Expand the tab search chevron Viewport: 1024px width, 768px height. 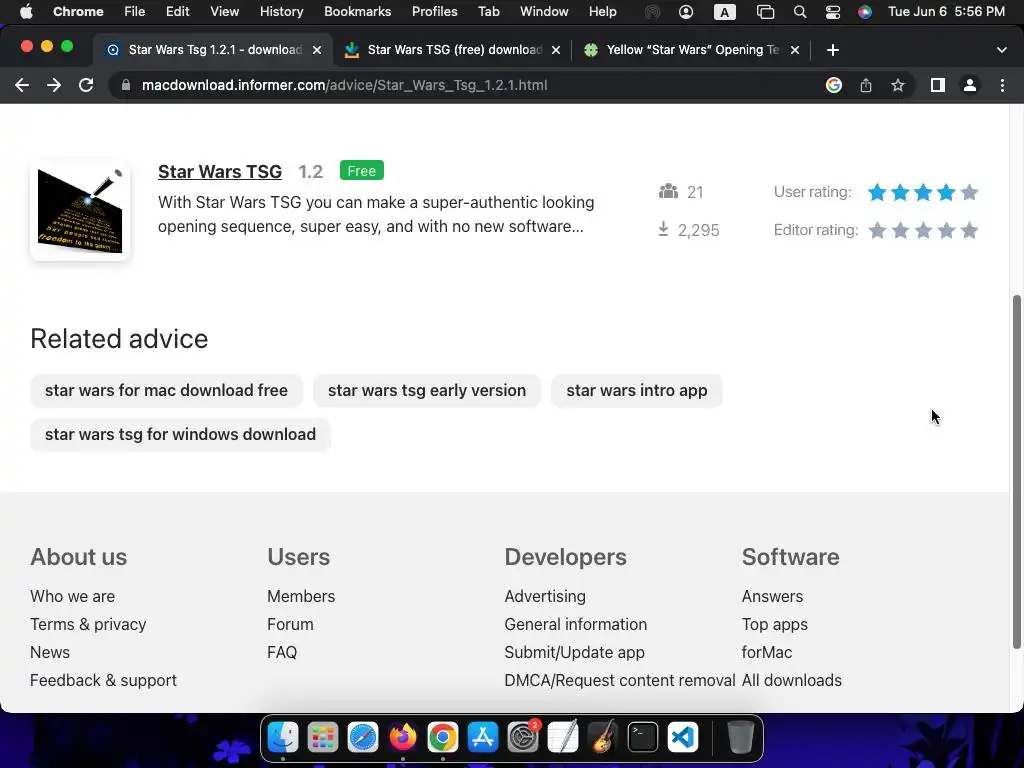coord(1001,50)
